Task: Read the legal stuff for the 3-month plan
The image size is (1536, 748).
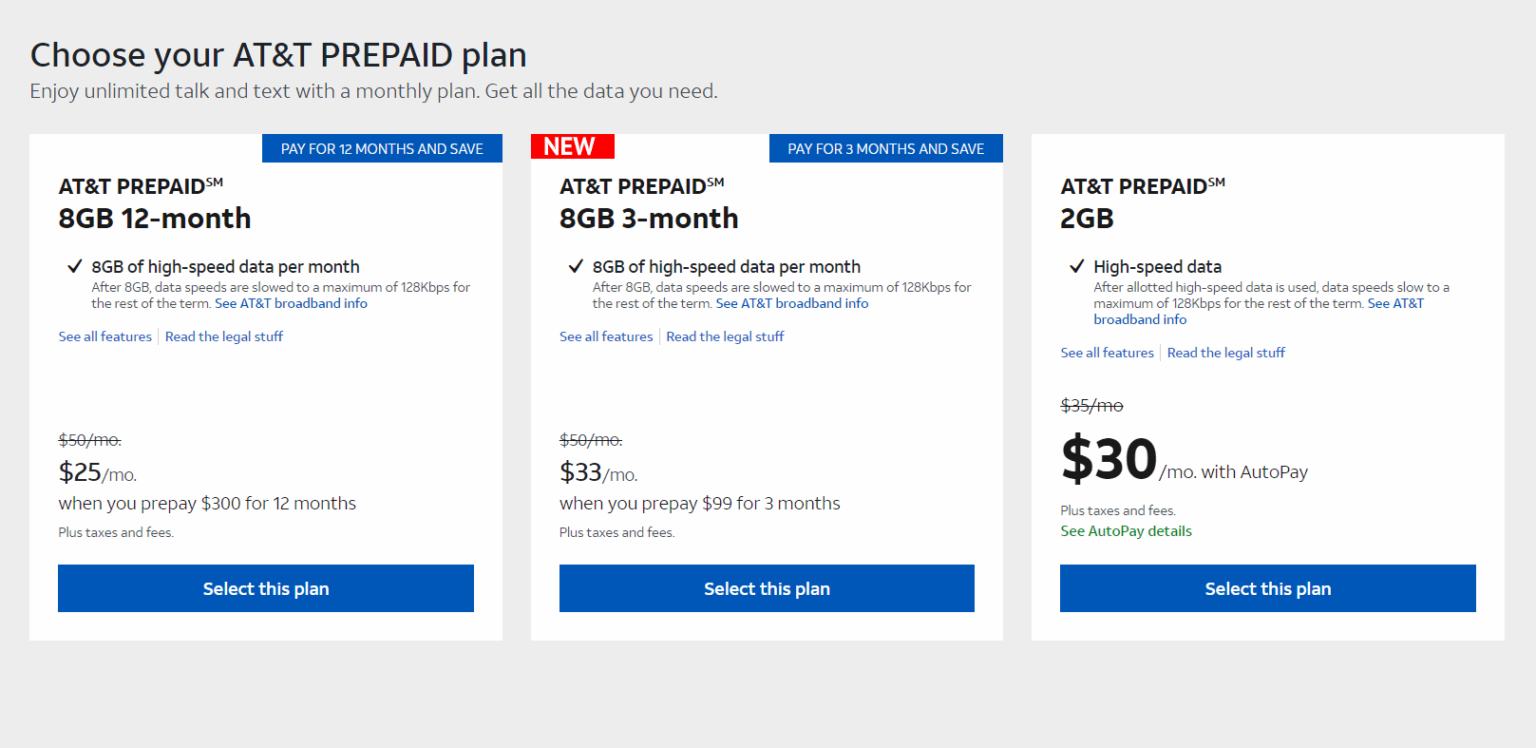Action: pos(724,336)
